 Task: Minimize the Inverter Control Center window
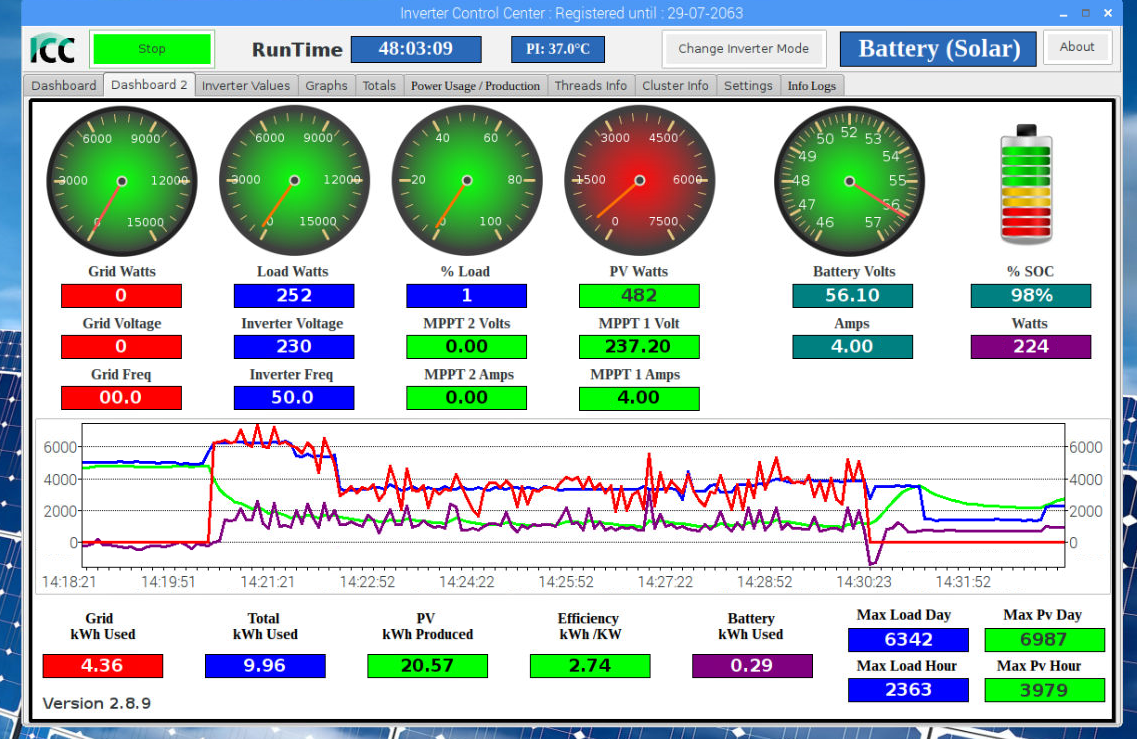(1064, 14)
